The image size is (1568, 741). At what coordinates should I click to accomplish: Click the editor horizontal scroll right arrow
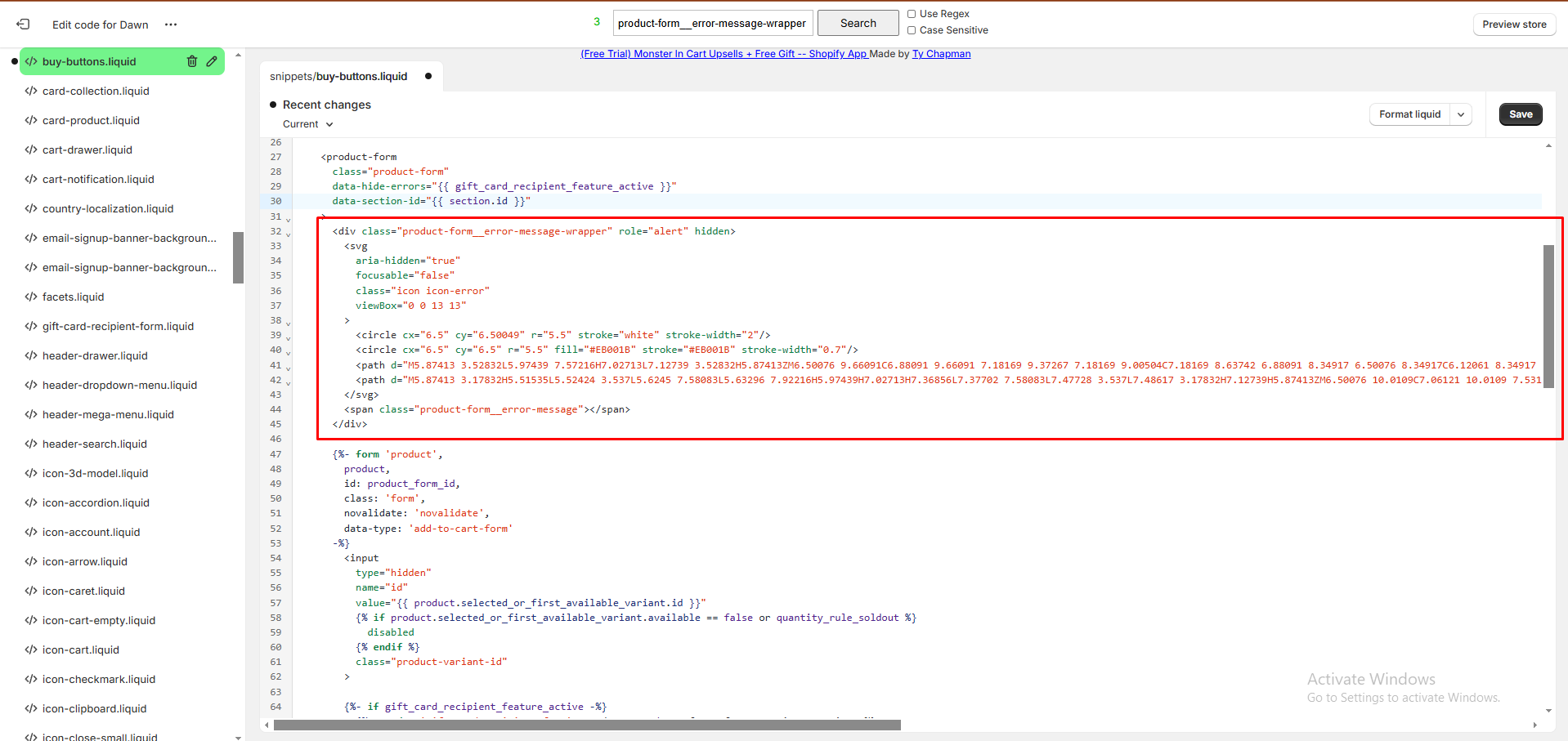[1534, 725]
